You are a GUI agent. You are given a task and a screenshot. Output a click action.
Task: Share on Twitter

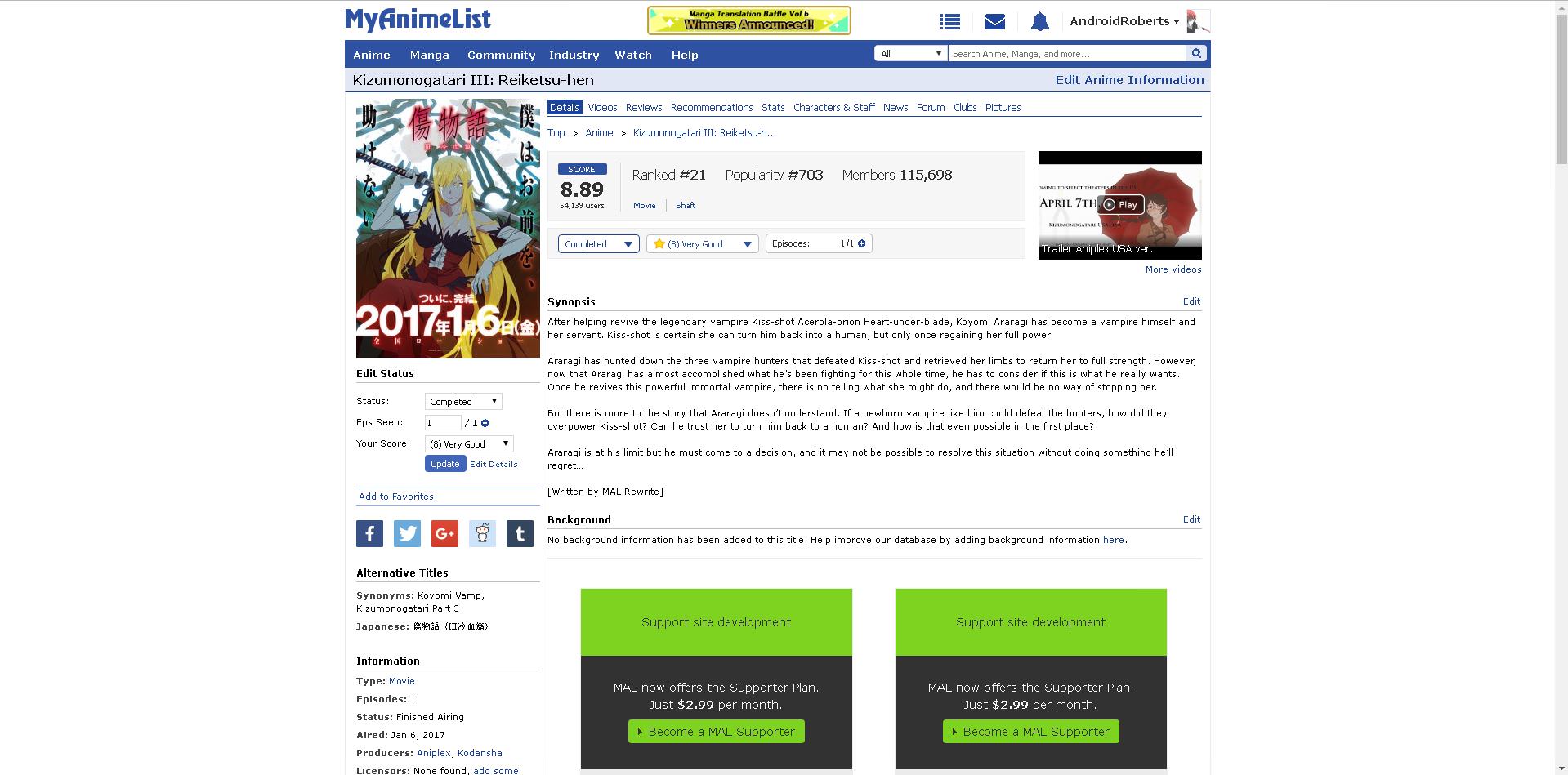[x=407, y=534]
